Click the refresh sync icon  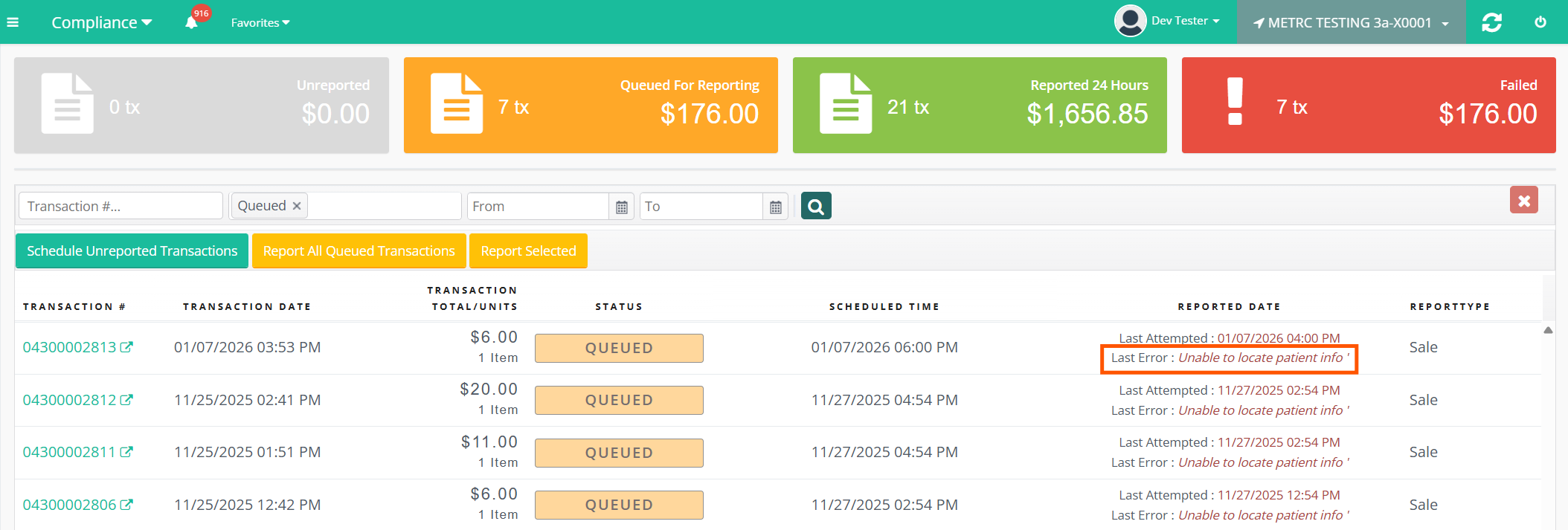tap(1491, 22)
